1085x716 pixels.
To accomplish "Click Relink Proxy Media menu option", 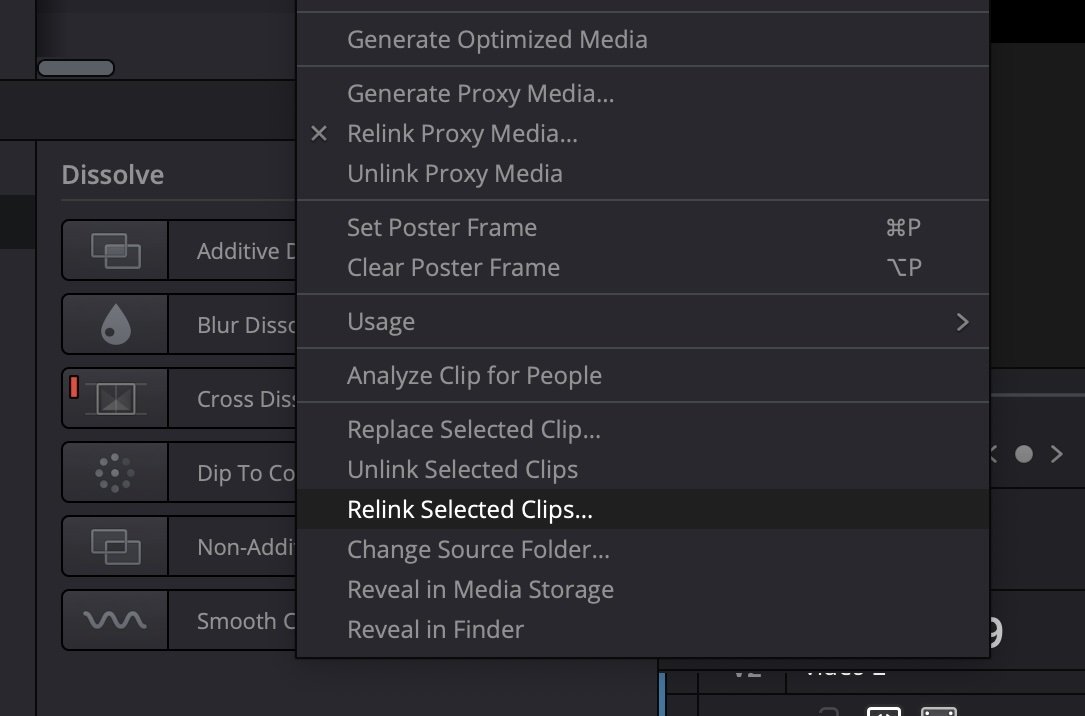I will (462, 134).
